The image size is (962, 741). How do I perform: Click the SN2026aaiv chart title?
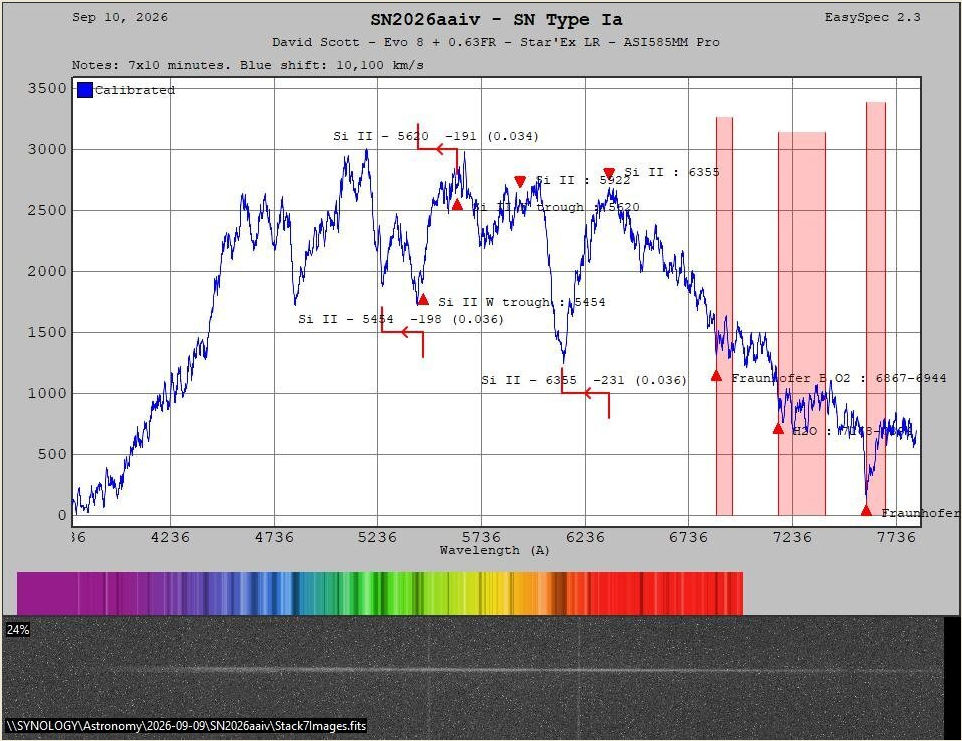coord(496,20)
